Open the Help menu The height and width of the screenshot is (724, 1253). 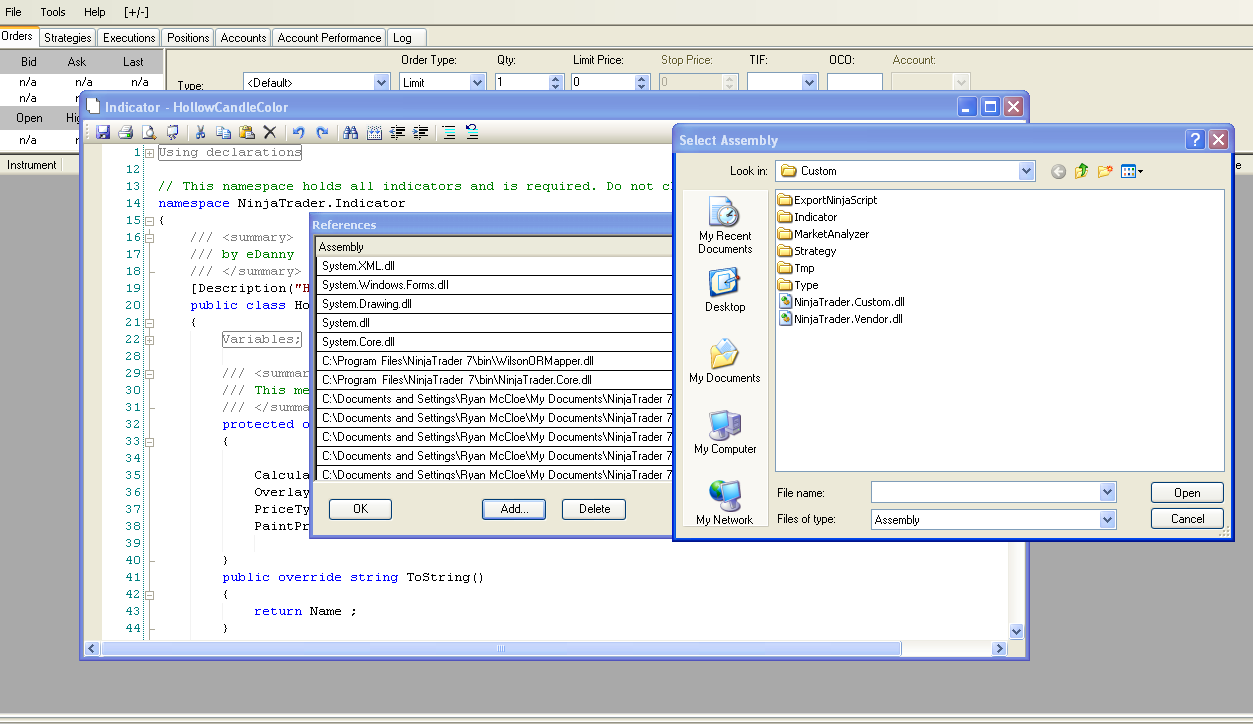[x=95, y=12]
